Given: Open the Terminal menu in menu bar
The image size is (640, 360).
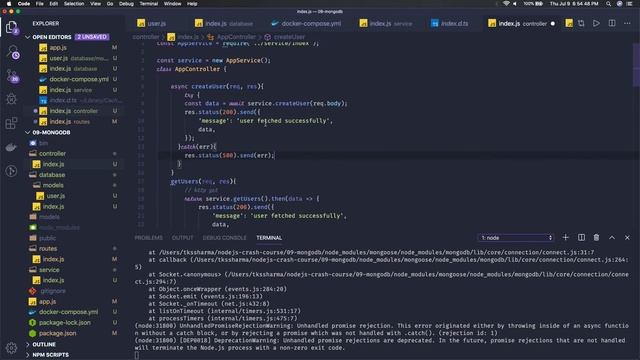Looking at the screenshot, I should coord(149,4).
